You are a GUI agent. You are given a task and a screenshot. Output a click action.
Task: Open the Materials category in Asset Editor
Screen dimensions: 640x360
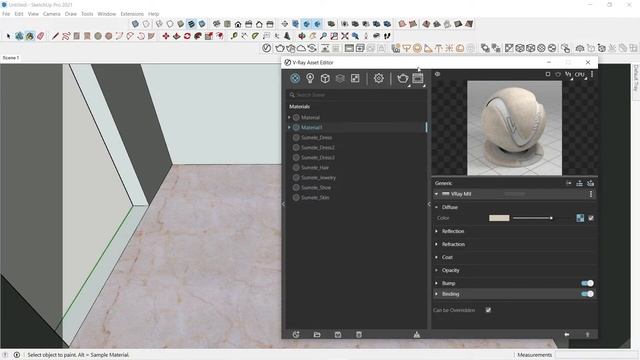tap(295, 78)
